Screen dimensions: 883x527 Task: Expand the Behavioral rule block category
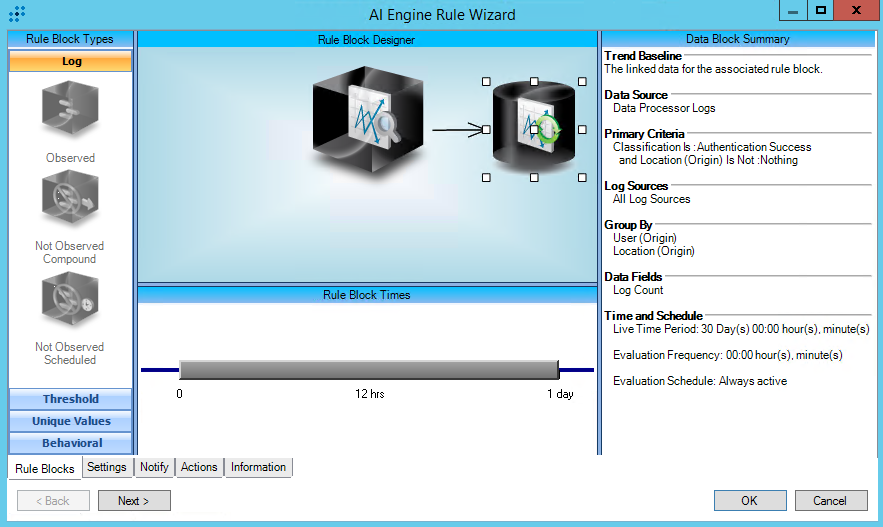[x=70, y=443]
